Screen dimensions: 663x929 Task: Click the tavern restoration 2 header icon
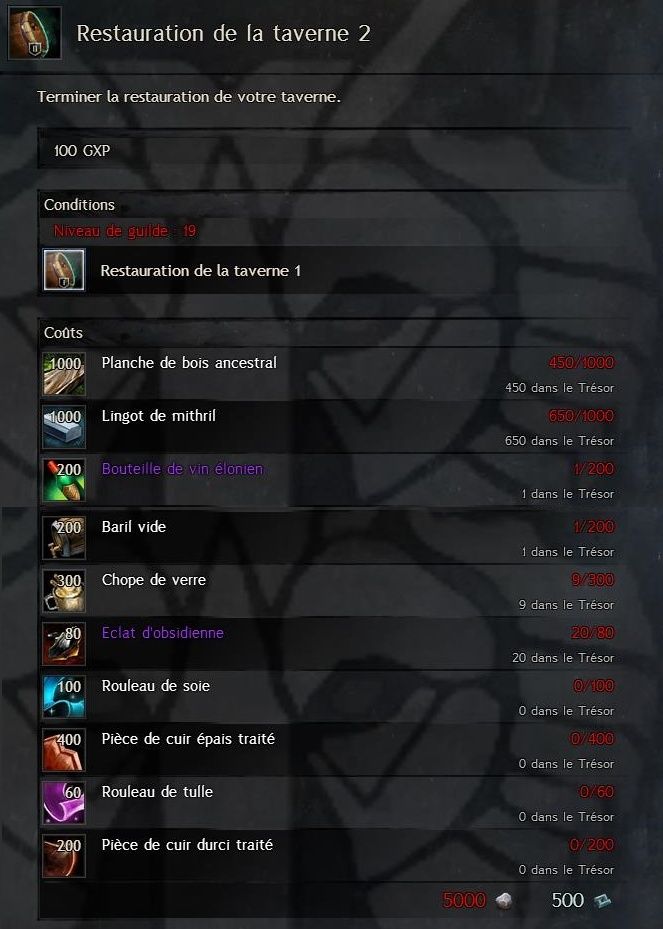coord(34,33)
